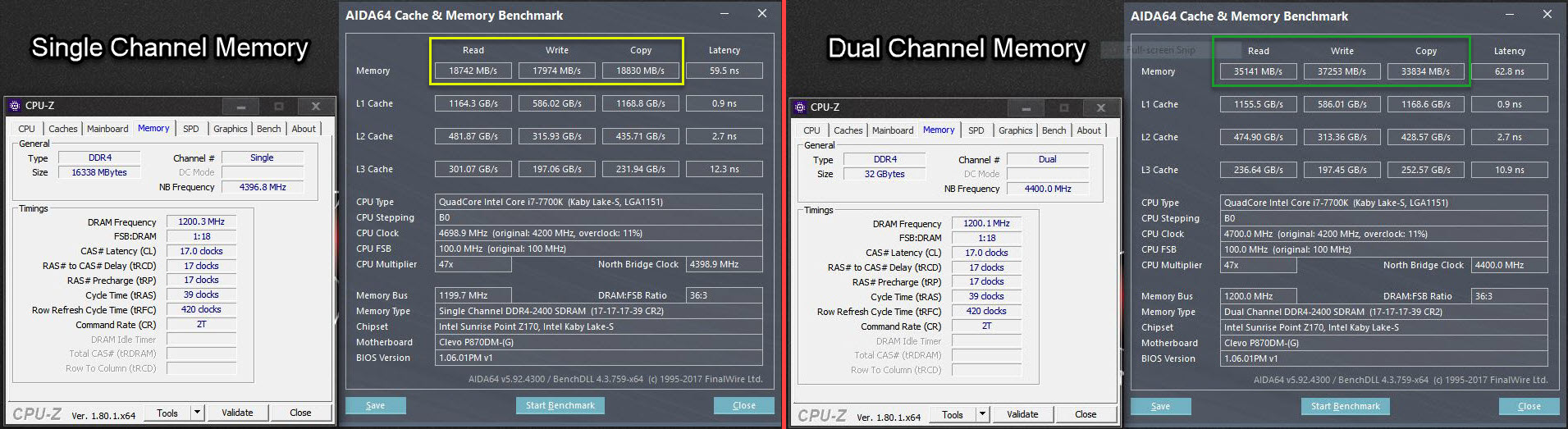Click Save in left AIDA64 window
Image resolution: width=1568 pixels, height=429 pixels.
tap(376, 405)
